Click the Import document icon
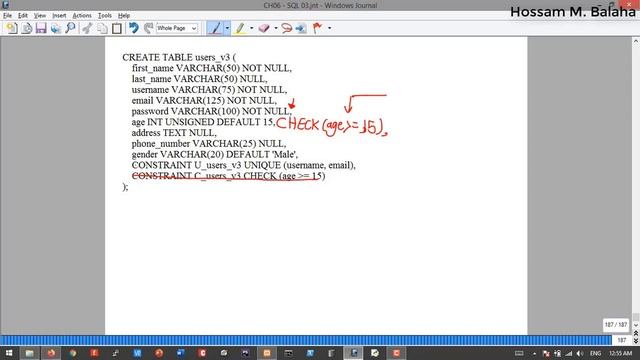Screen dimensions: 640x360 tap(27, 28)
